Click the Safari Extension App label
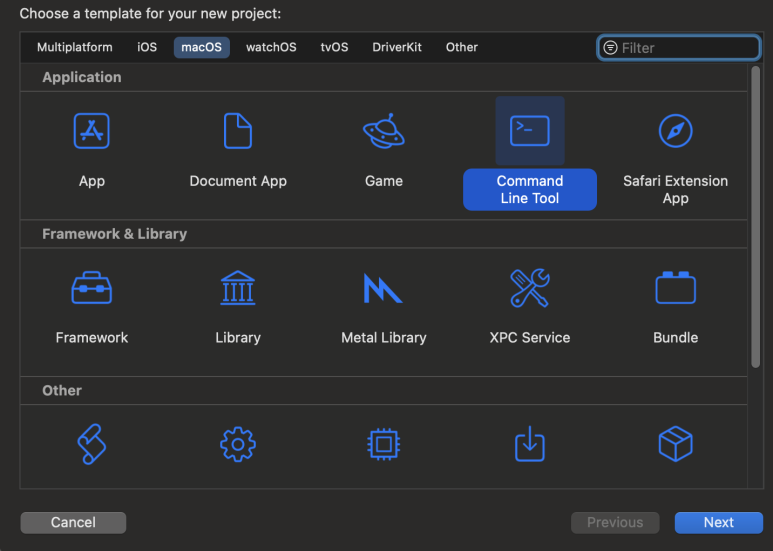Viewport: 773px width, 551px height. (x=675, y=189)
